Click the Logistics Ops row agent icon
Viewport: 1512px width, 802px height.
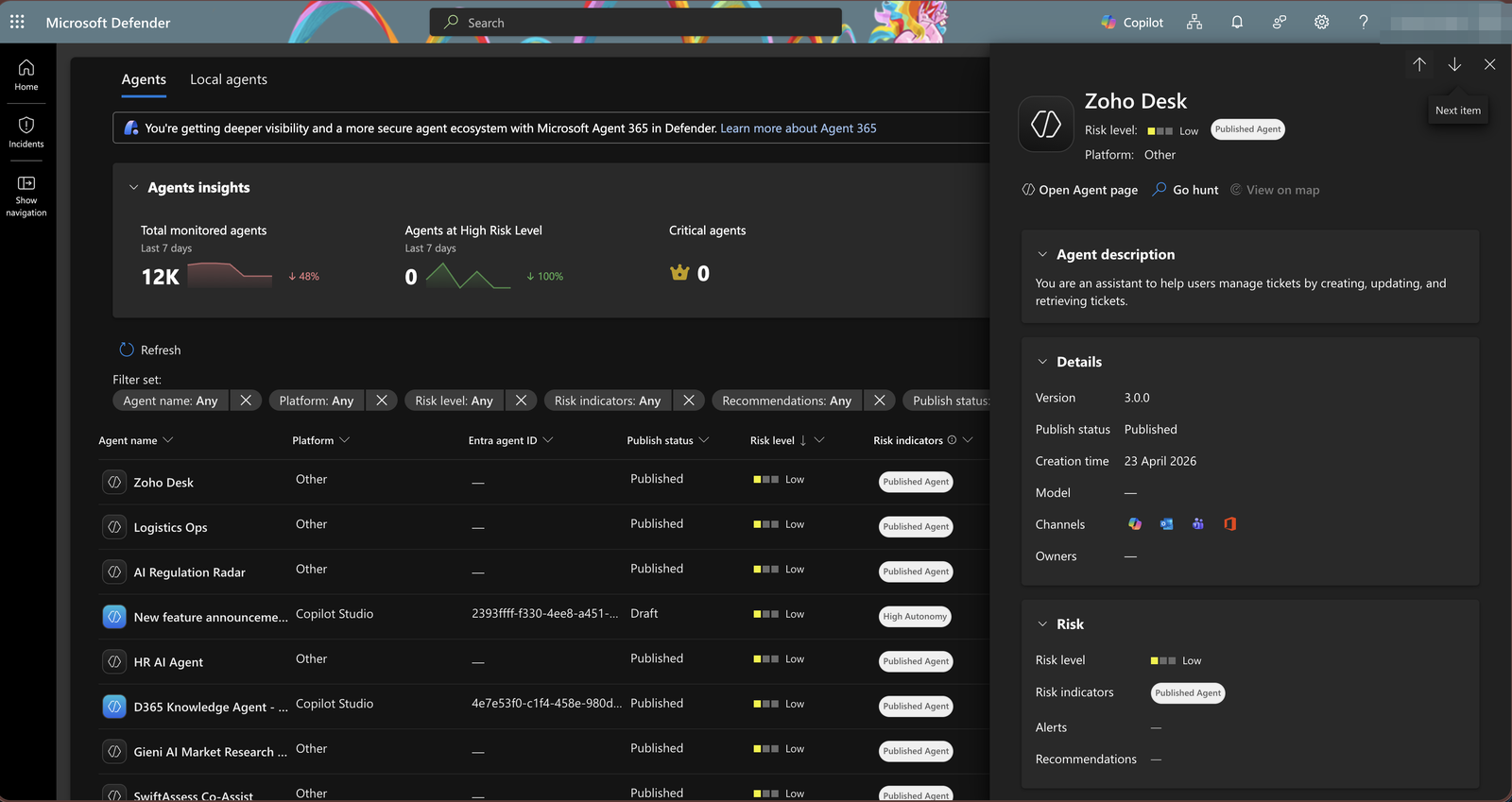[x=114, y=527]
